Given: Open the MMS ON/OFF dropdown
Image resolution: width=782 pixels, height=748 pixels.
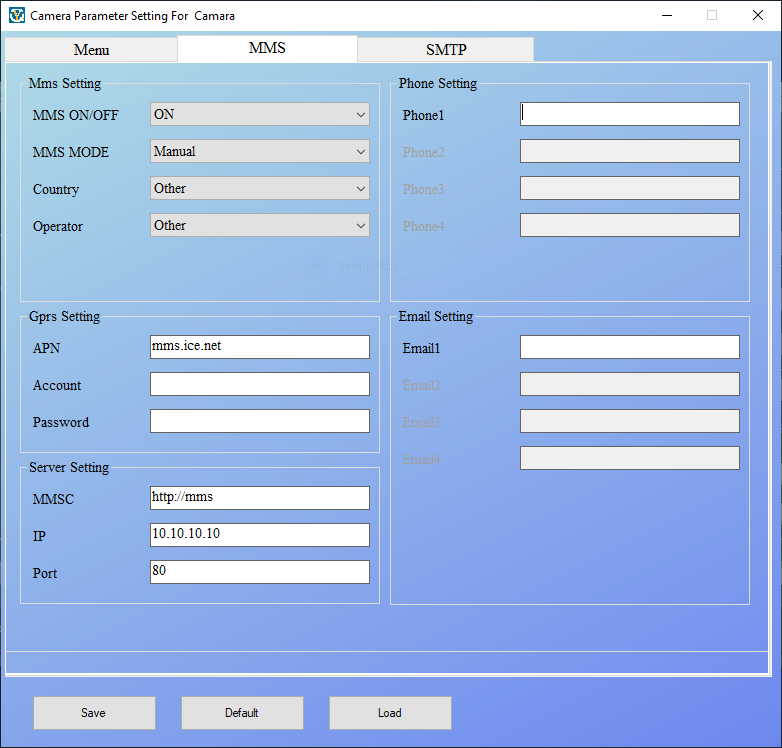Looking at the screenshot, I should (260, 114).
